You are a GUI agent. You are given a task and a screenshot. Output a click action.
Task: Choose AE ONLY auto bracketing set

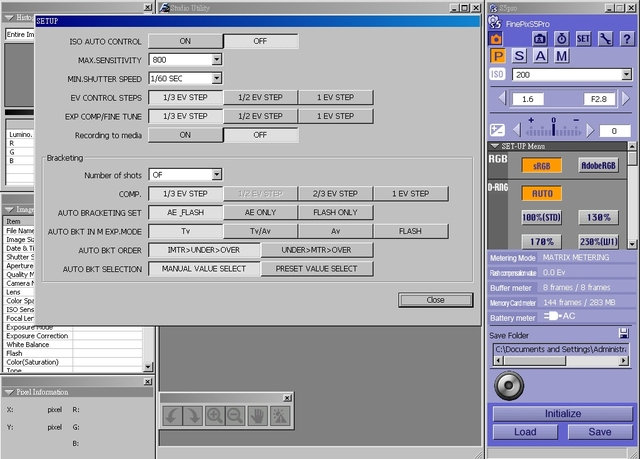click(260, 213)
